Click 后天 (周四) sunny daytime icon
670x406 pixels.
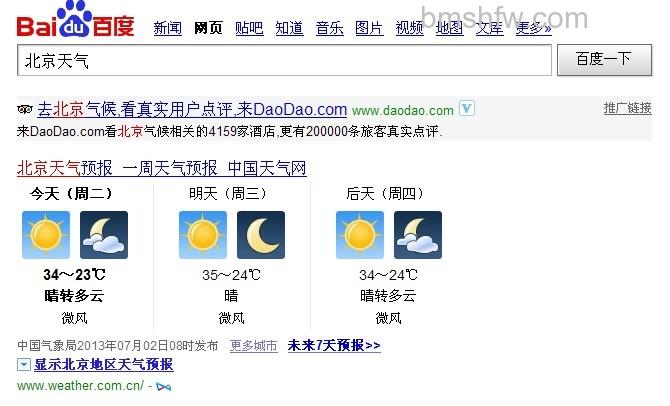click(360, 235)
